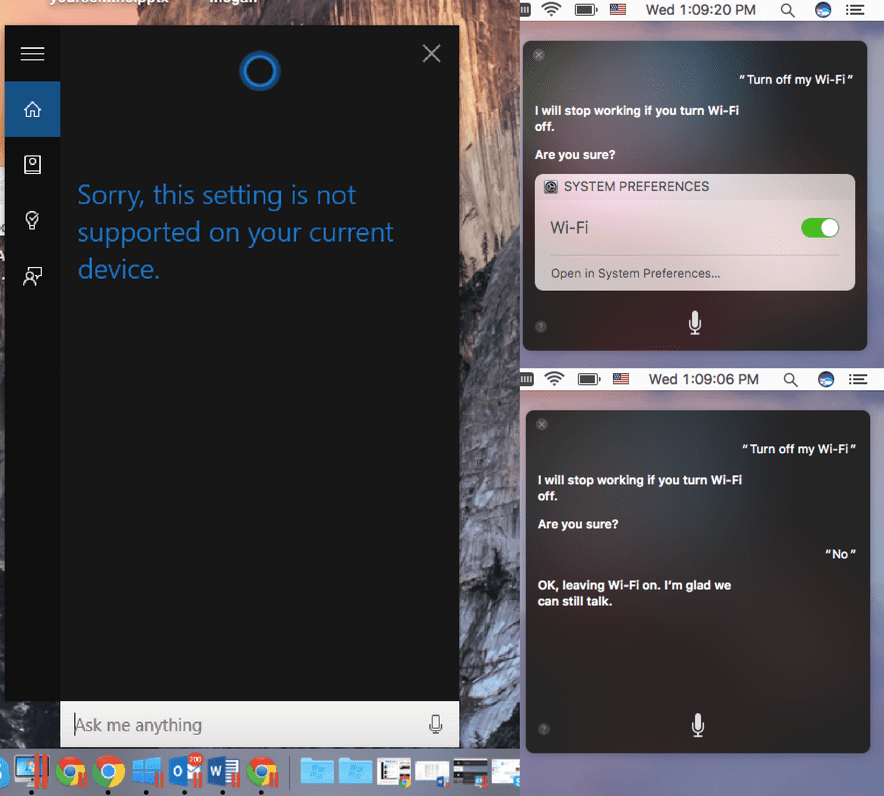Open the blue folder beside the dock divider
Screen dimensions: 884x796
click(317, 771)
